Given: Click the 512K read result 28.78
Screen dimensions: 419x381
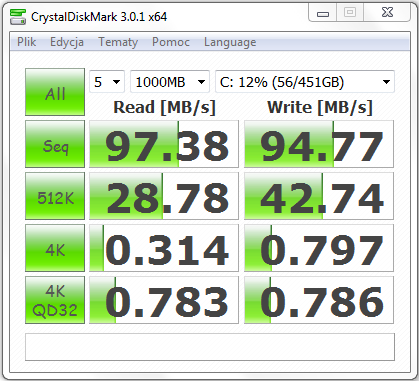Looking at the screenshot, I should tap(164, 196).
